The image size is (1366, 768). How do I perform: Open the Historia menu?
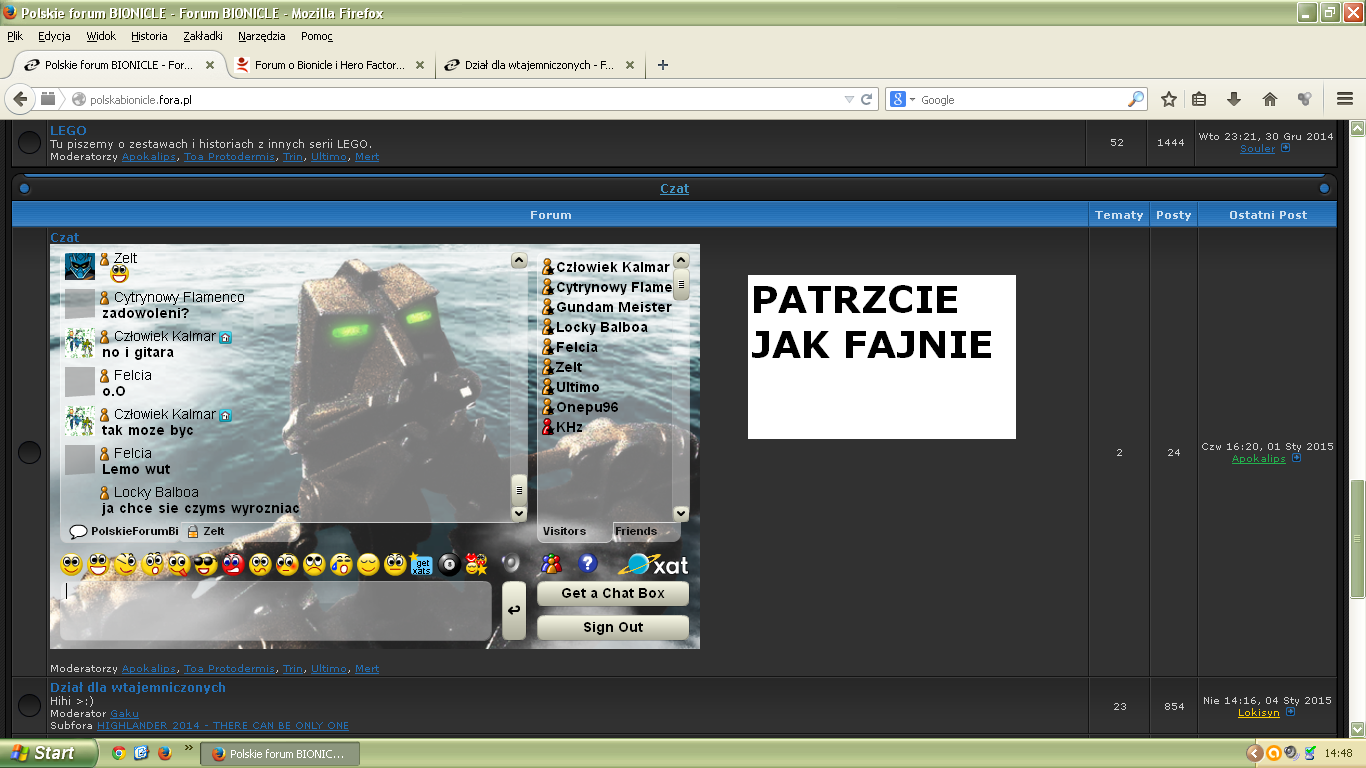pos(149,36)
